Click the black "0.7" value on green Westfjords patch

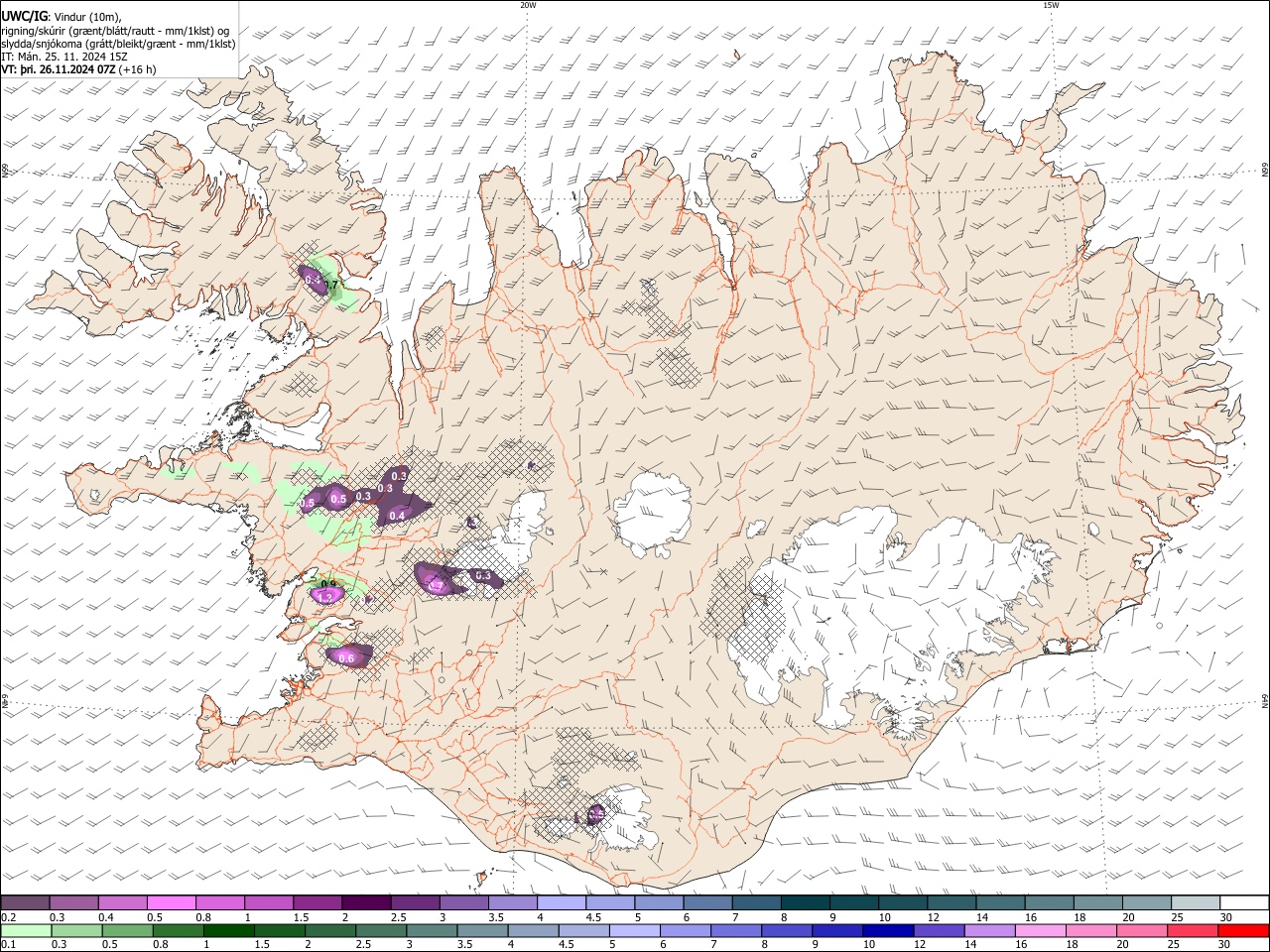pyautogui.click(x=331, y=286)
